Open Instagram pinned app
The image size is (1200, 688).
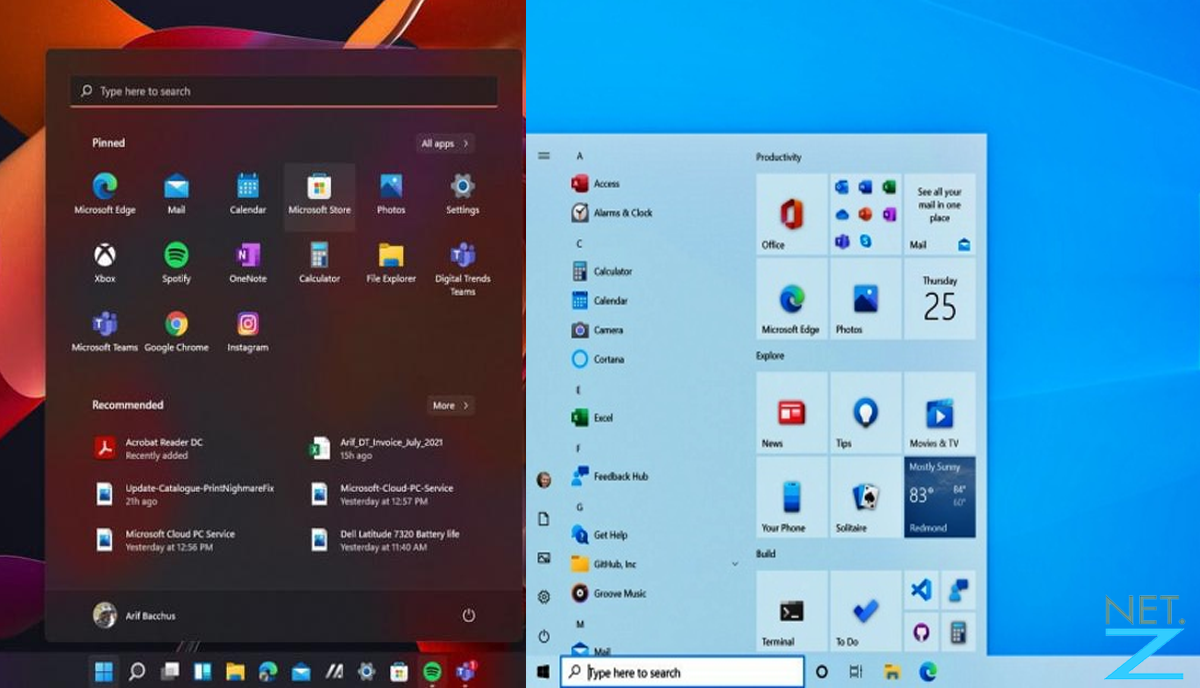click(x=248, y=332)
